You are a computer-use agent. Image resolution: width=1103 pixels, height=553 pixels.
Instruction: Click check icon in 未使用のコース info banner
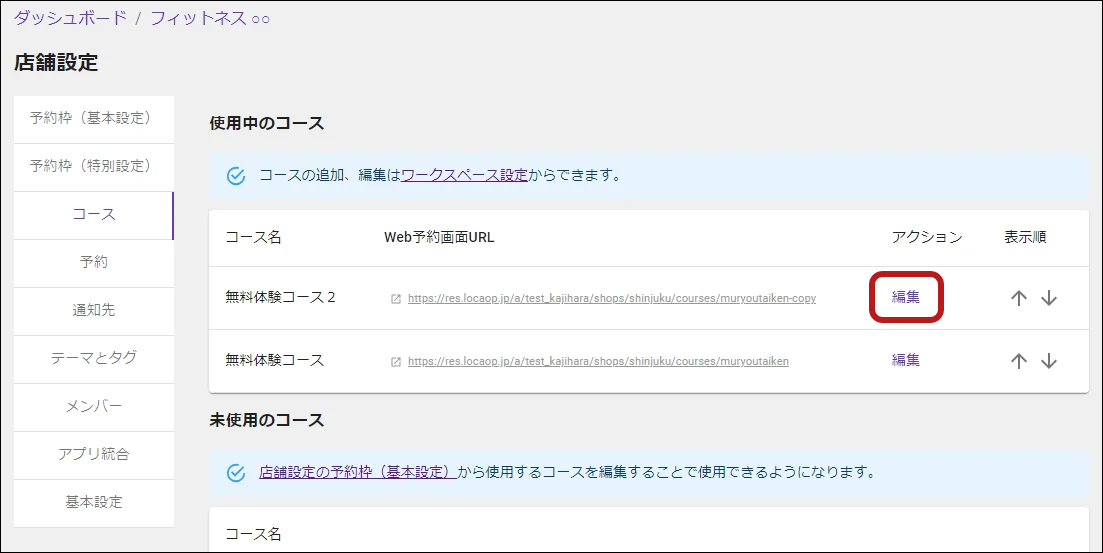pyautogui.click(x=236, y=473)
